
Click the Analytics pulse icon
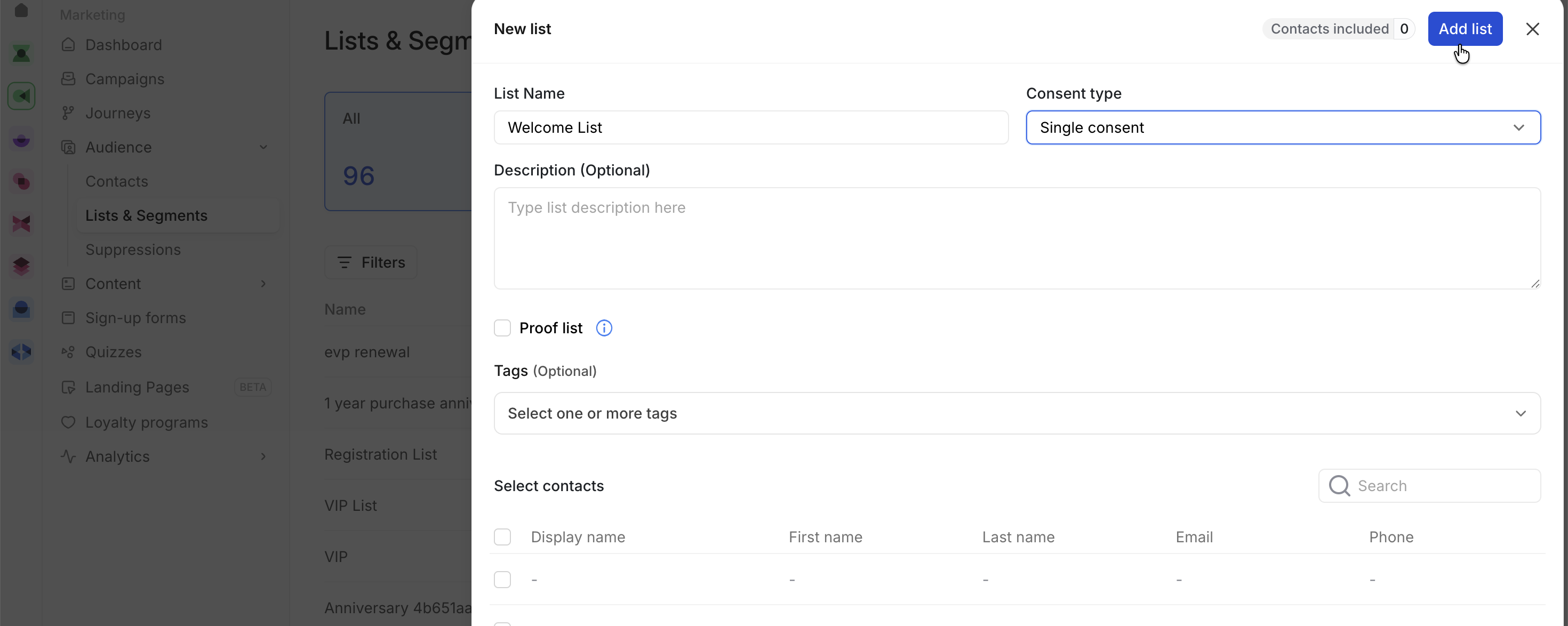point(68,456)
